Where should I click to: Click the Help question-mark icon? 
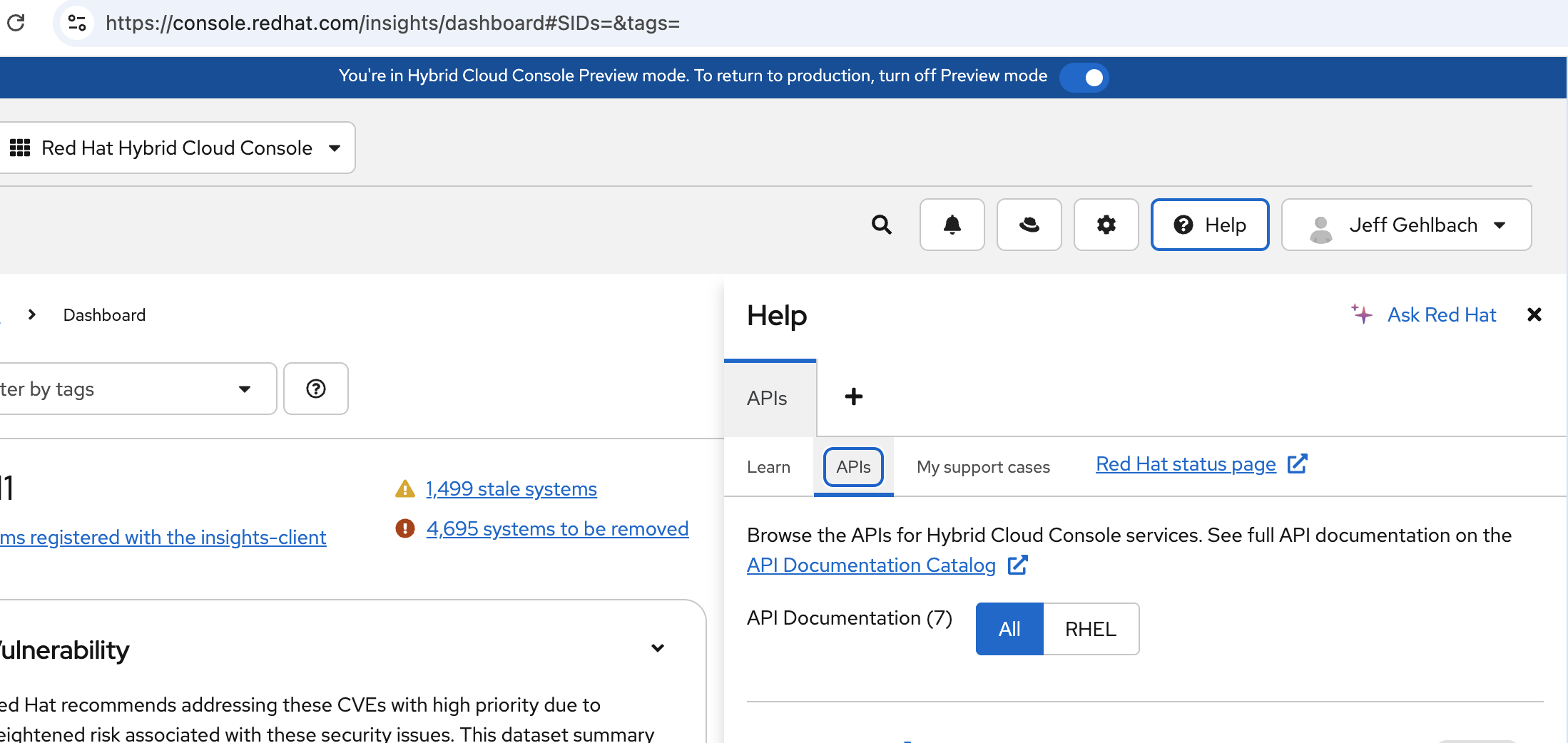pos(1183,225)
